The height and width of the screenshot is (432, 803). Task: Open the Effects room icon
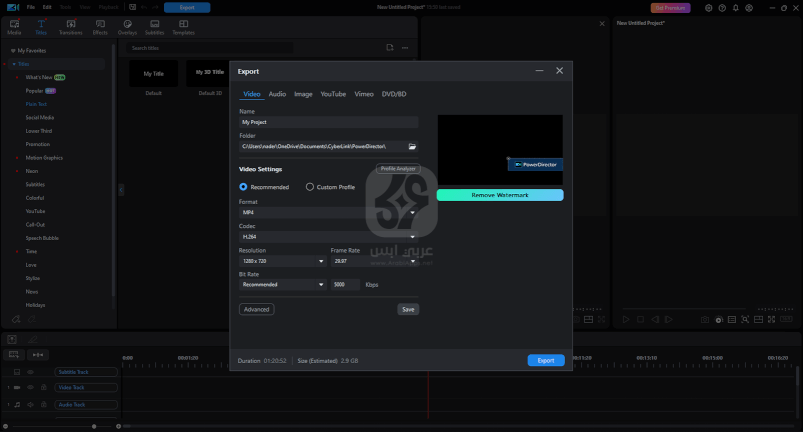coord(100,27)
